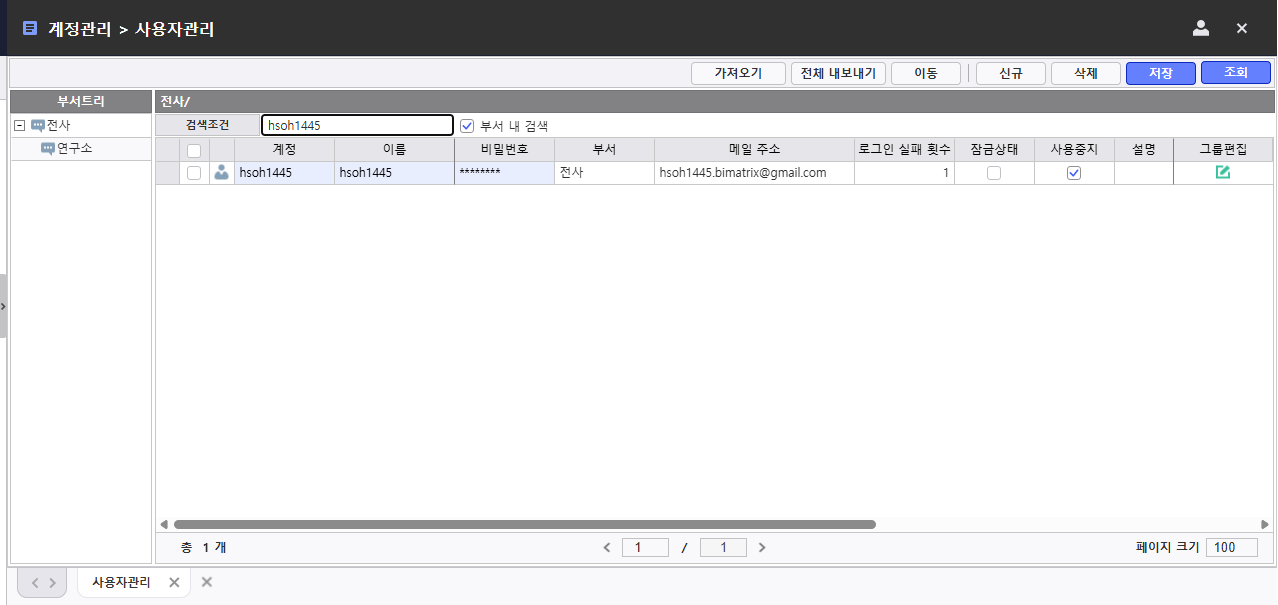Expand the collapsed left side panel handle
The height and width of the screenshot is (605, 1278).
tap(4, 305)
